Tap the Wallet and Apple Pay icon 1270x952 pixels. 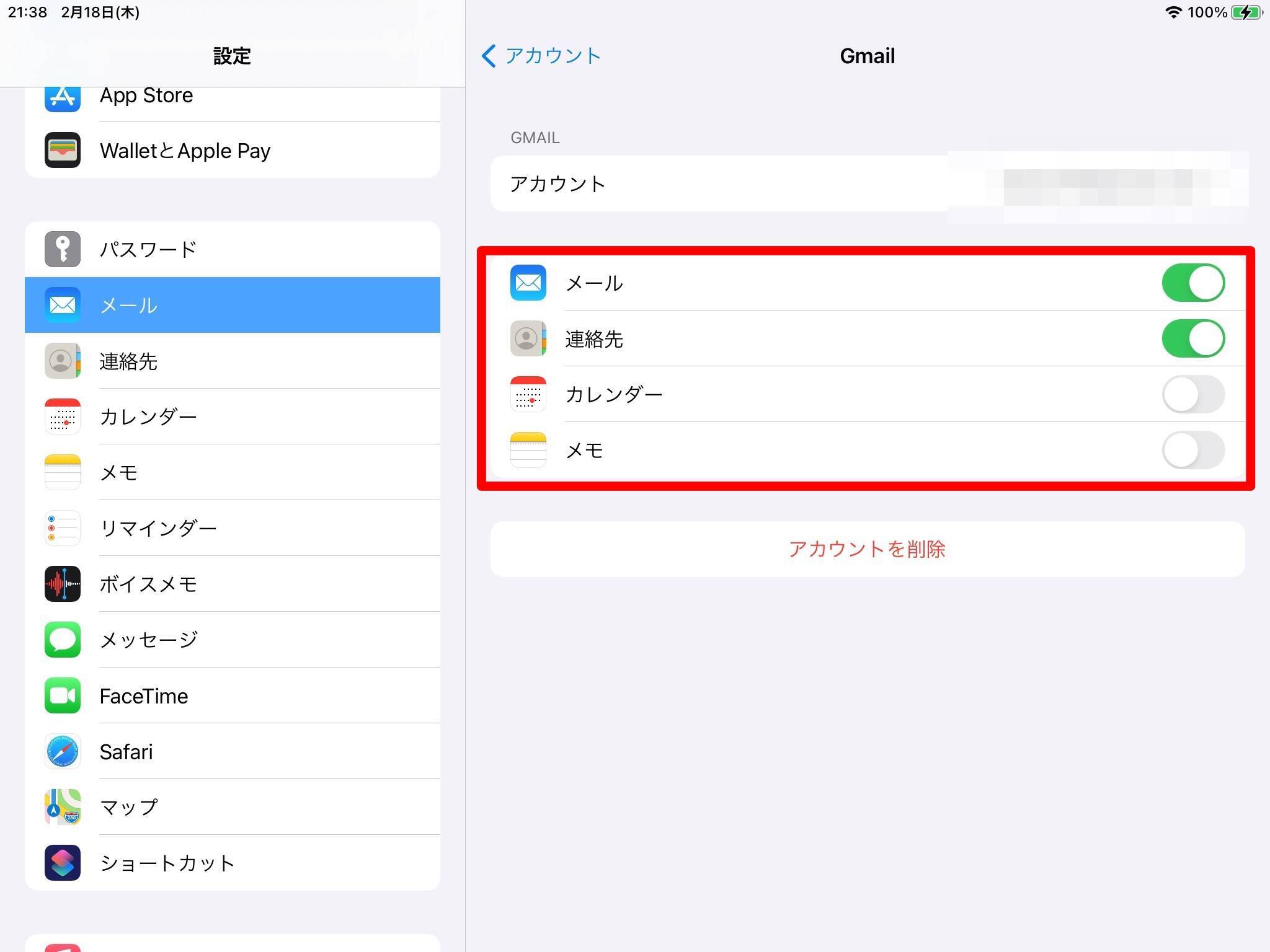pyautogui.click(x=62, y=150)
